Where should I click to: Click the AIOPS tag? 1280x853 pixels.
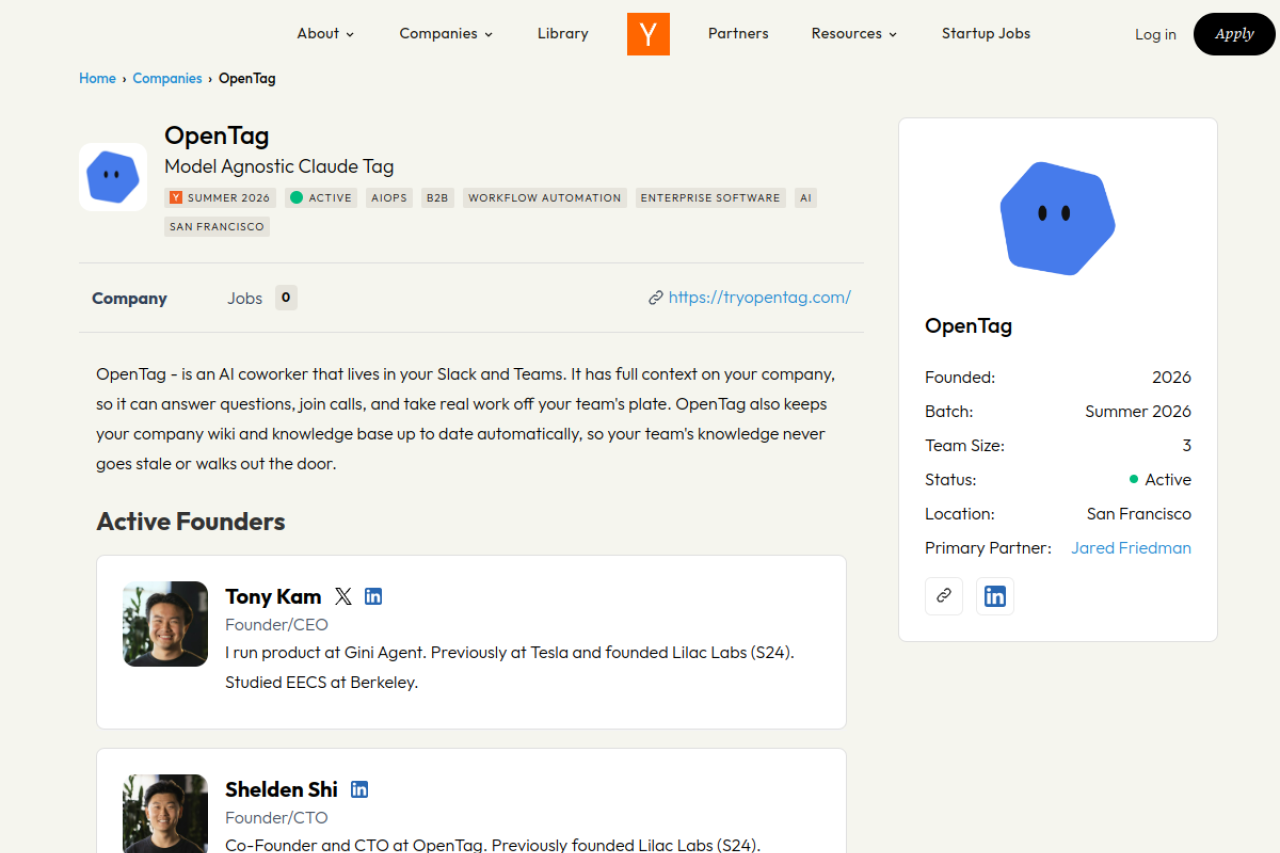pos(389,198)
